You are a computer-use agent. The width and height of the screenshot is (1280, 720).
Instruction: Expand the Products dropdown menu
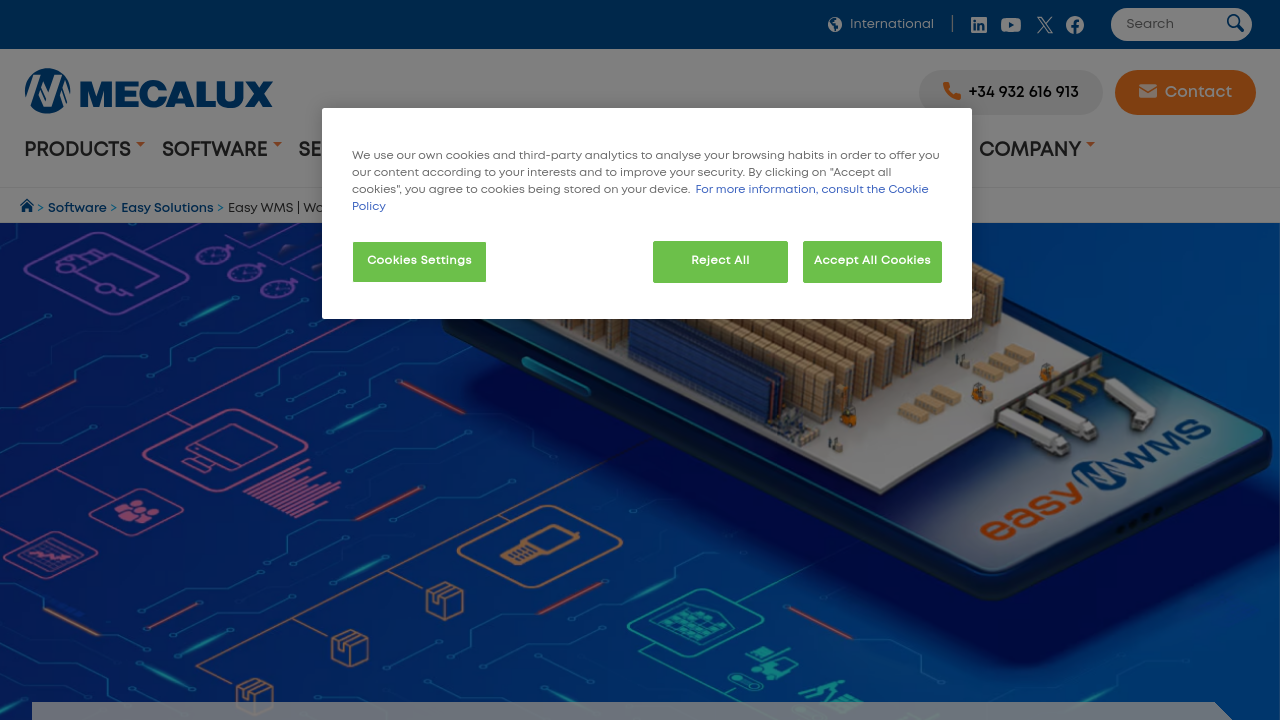(84, 149)
